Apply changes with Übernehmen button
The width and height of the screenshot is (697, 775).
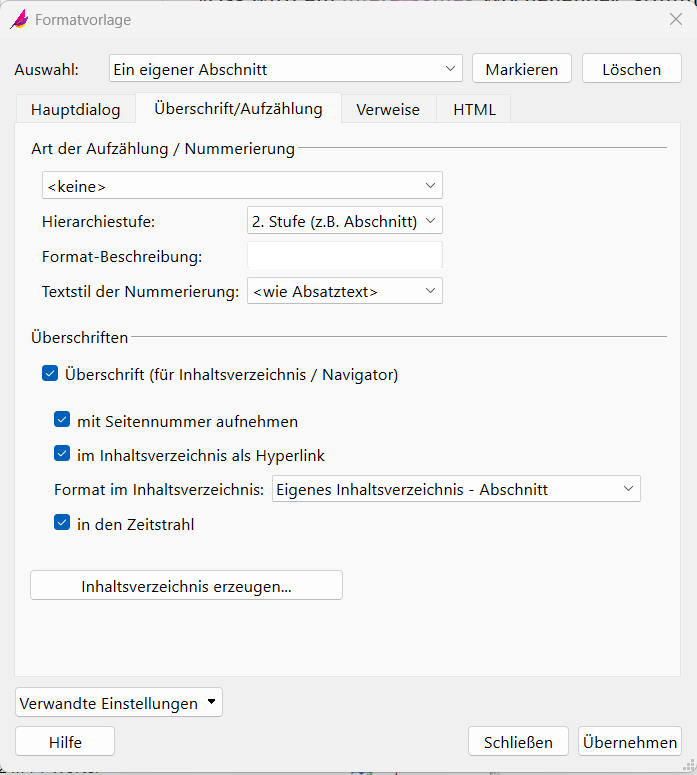click(630, 742)
